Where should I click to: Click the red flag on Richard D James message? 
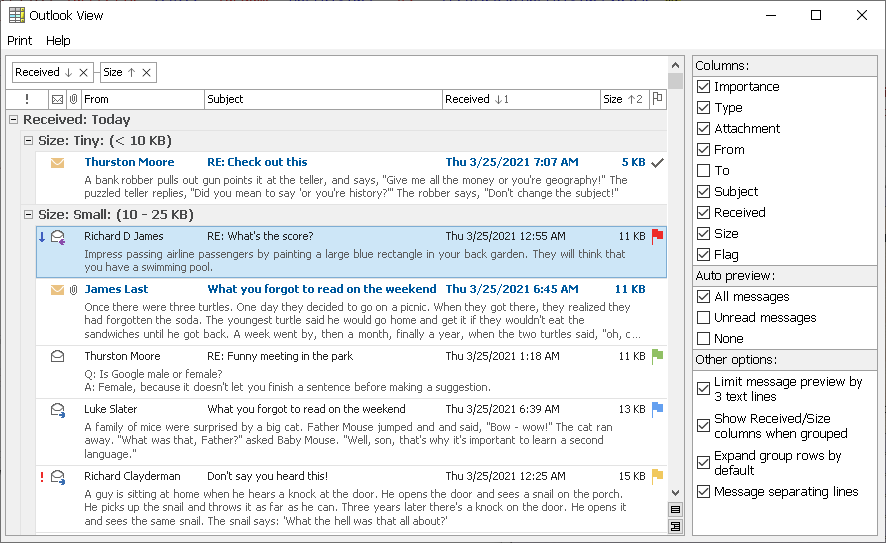(x=657, y=236)
